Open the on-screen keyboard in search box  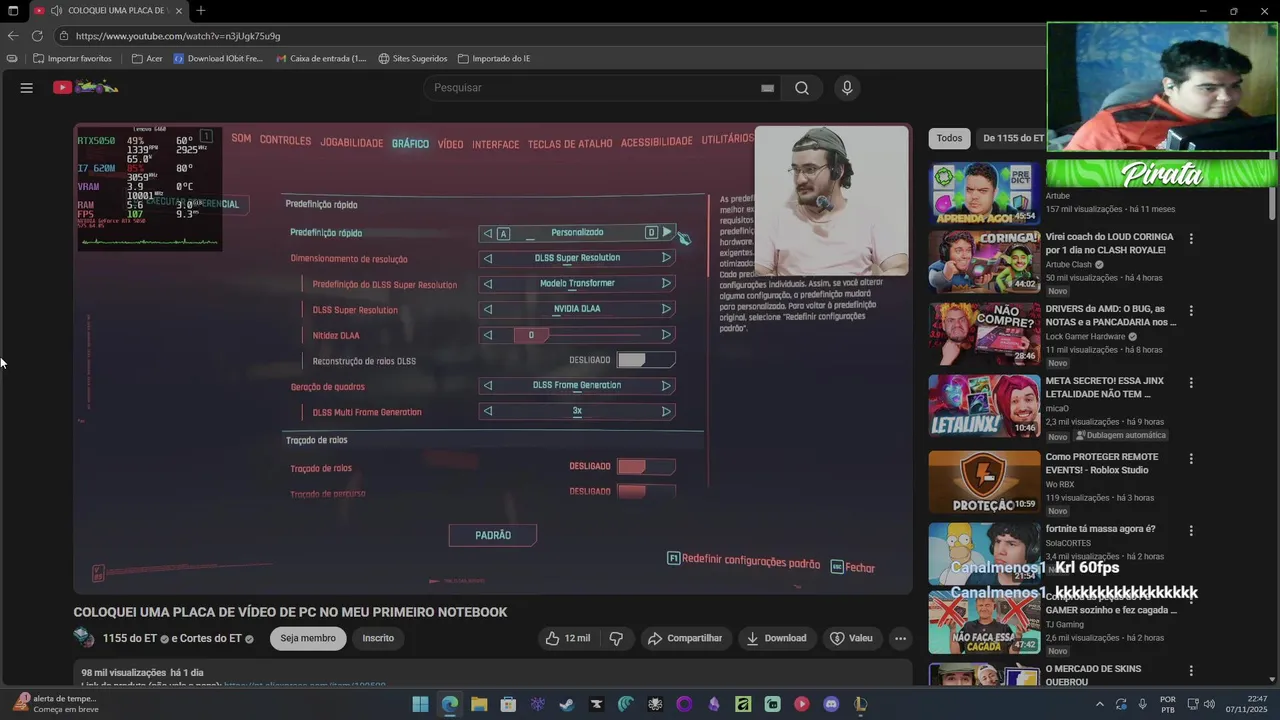coord(767,88)
